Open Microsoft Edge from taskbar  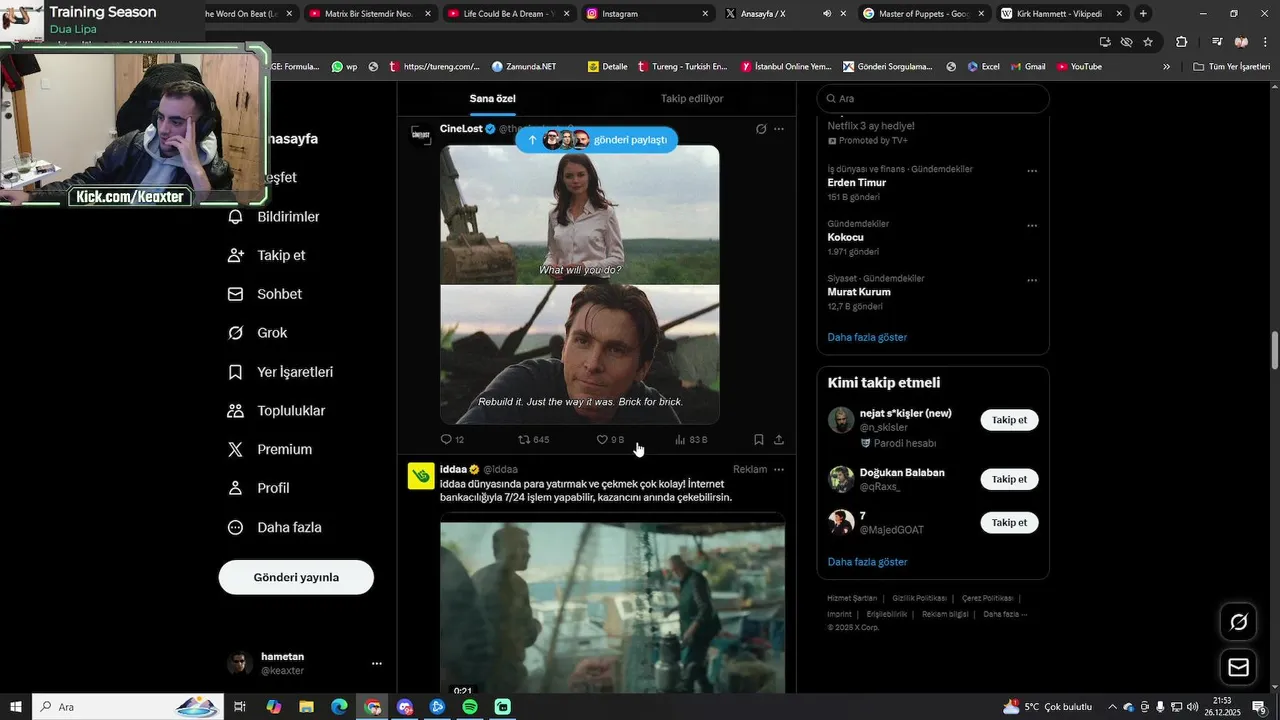339,707
